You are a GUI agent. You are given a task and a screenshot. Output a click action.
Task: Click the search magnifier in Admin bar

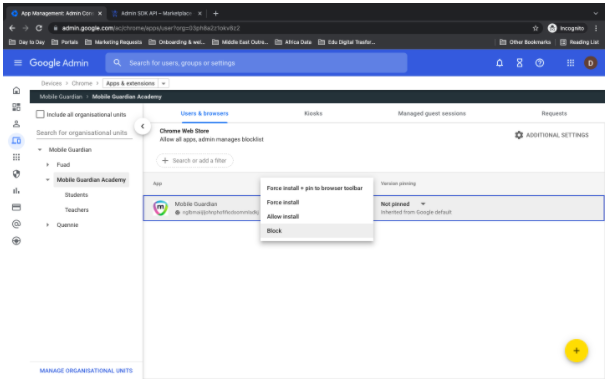pyautogui.click(x=117, y=63)
